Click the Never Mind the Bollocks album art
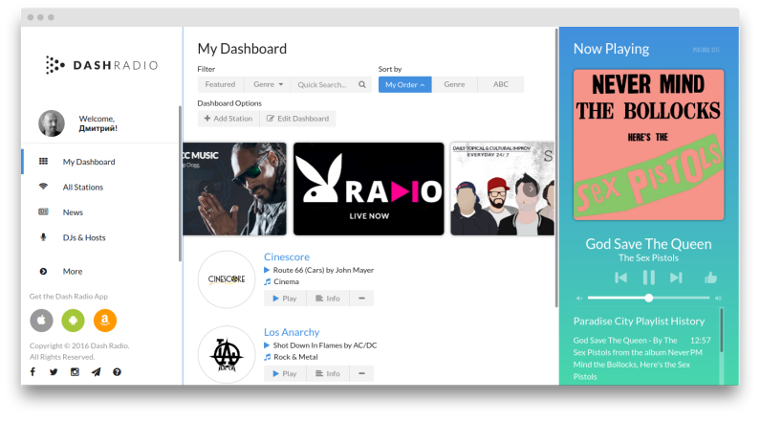This screenshot has height=422, width=760. point(649,145)
